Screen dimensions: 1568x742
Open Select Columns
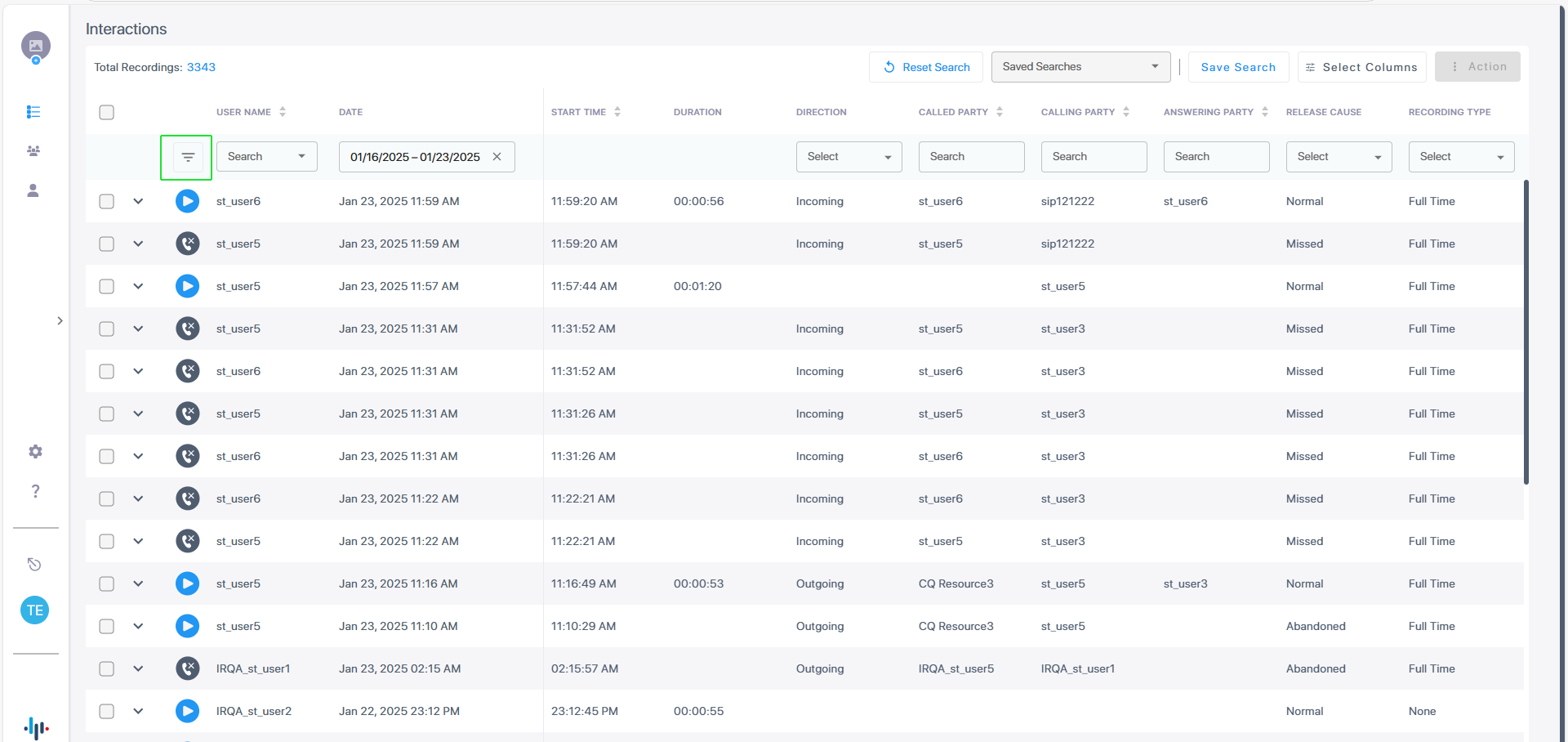point(1361,67)
